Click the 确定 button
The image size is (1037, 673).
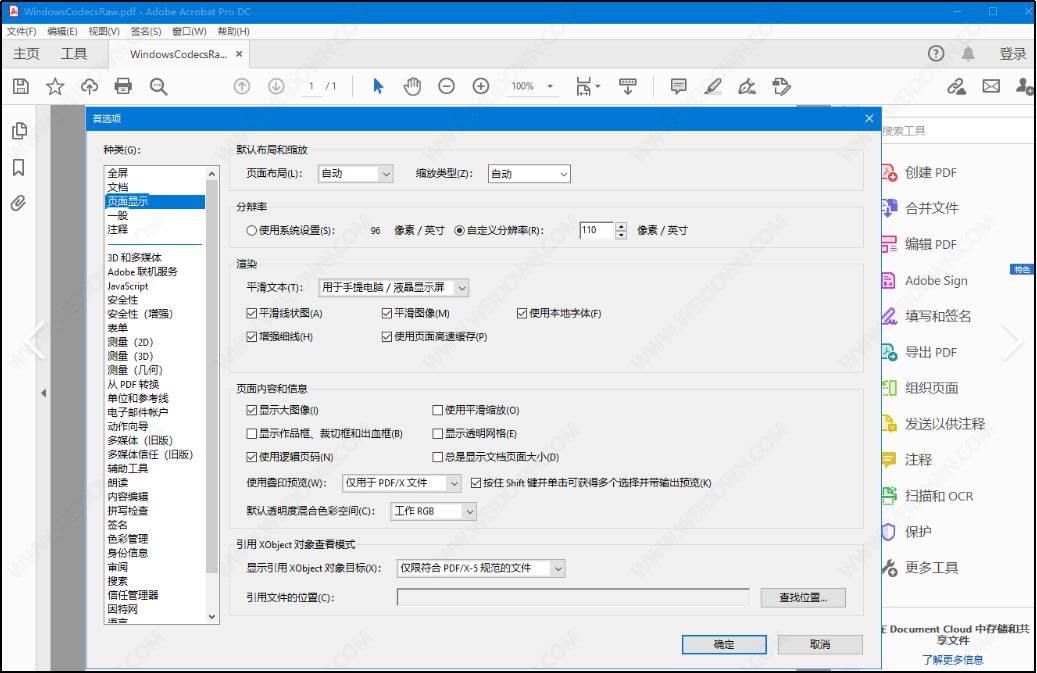click(x=725, y=644)
